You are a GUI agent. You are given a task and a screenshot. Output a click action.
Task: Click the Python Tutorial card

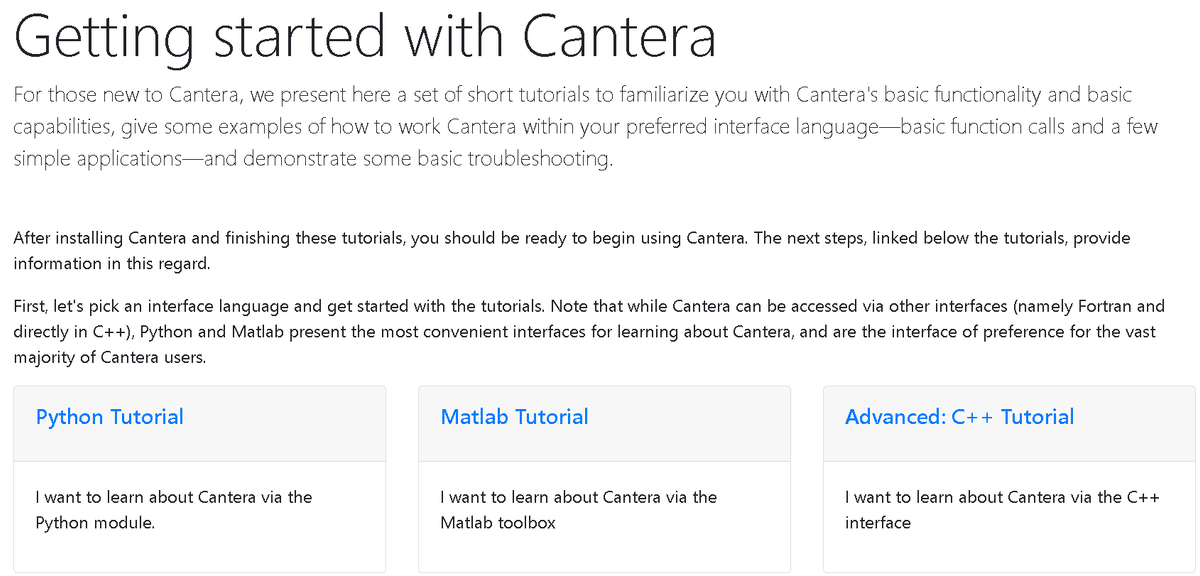[x=200, y=480]
